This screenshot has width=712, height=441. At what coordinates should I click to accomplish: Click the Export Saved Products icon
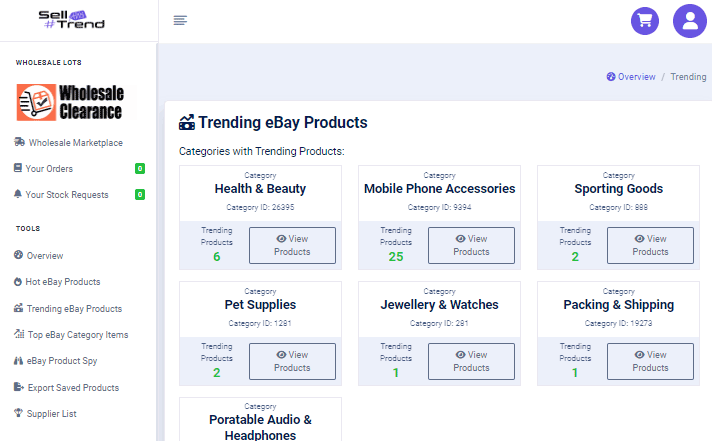coord(18,387)
